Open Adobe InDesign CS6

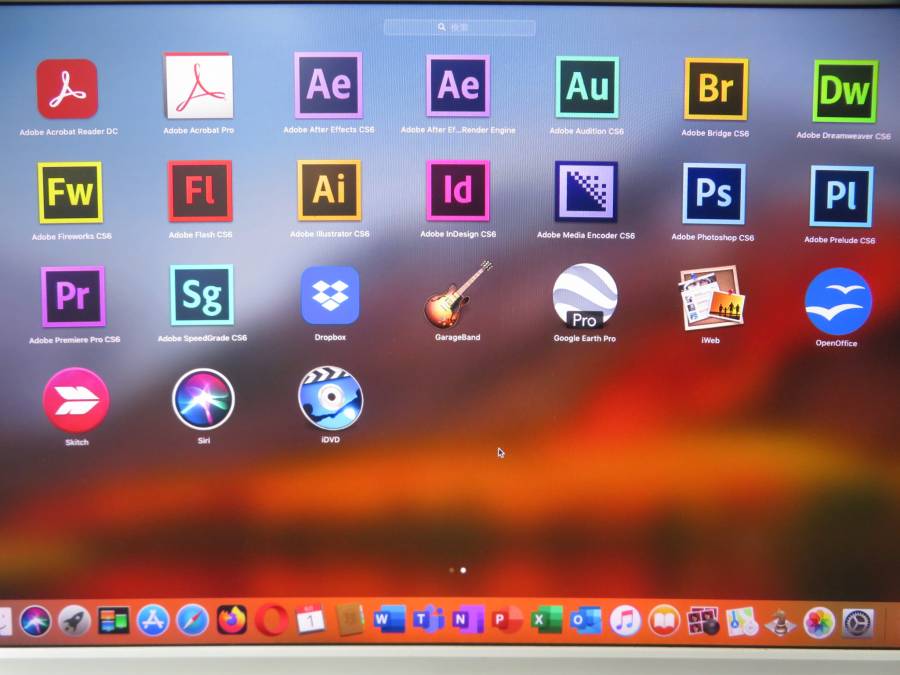tap(458, 191)
